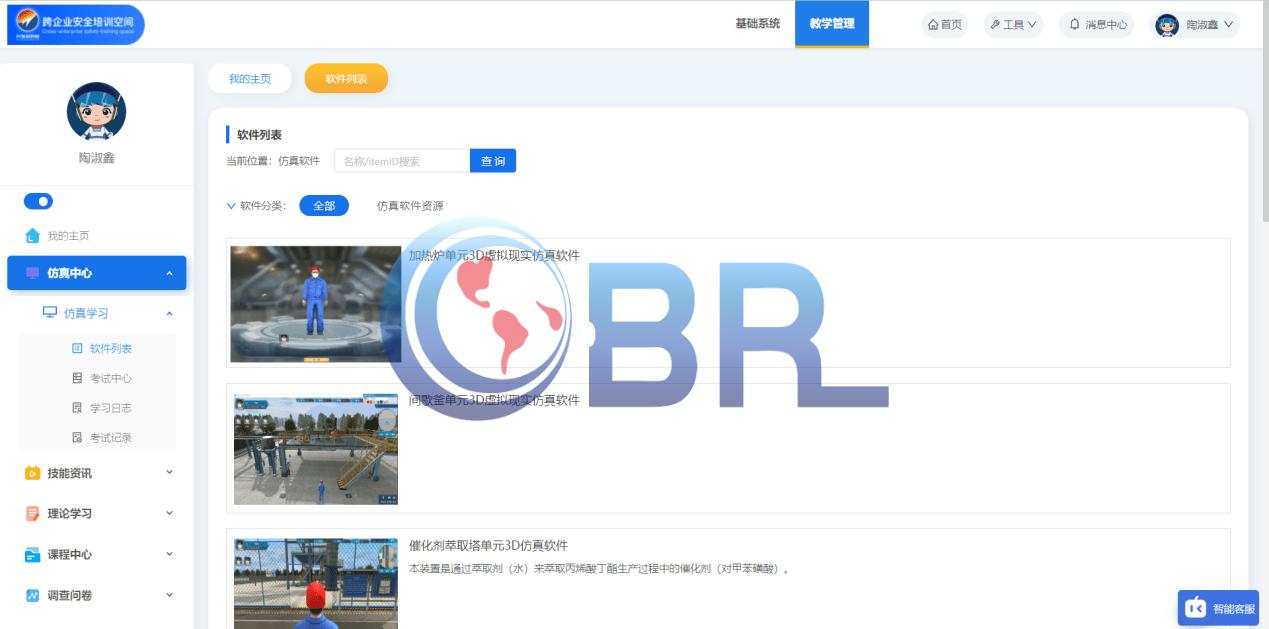
Task: Flip the blue switch above 我的主页
Action: (x=38, y=201)
